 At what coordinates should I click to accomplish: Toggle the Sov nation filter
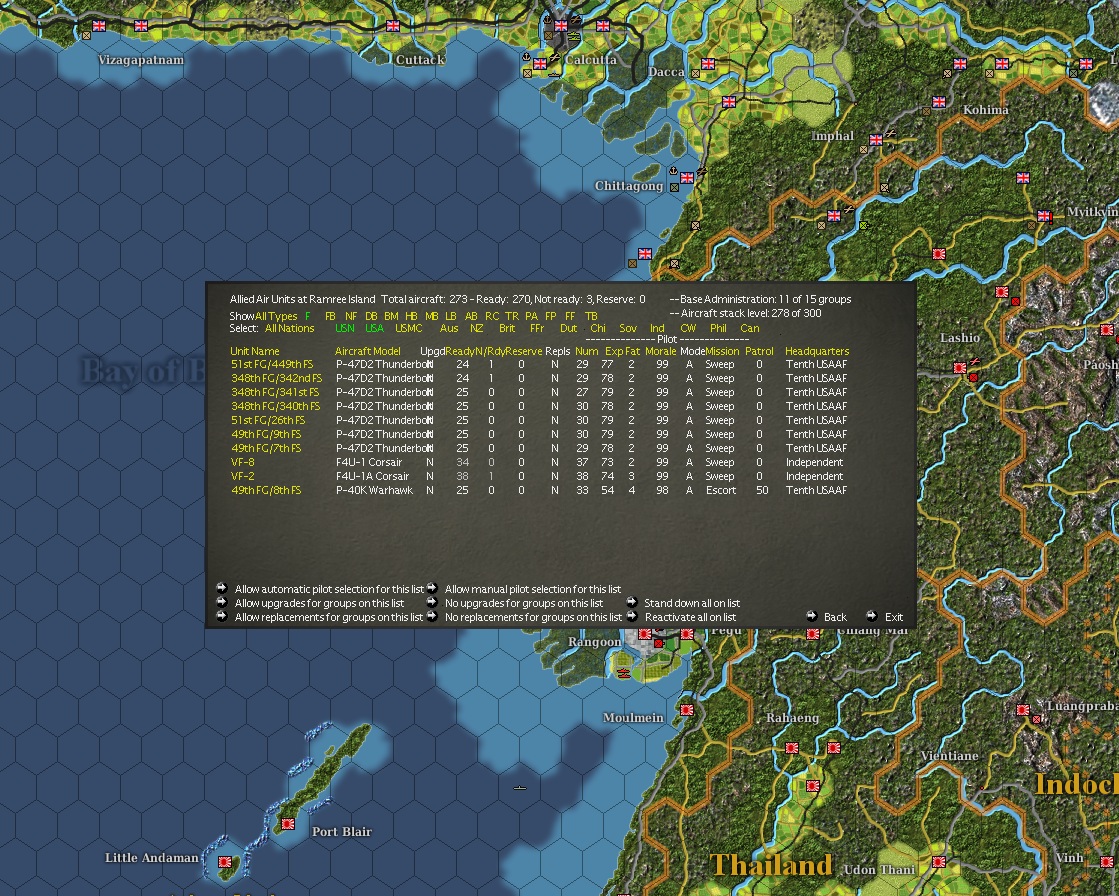tap(628, 328)
